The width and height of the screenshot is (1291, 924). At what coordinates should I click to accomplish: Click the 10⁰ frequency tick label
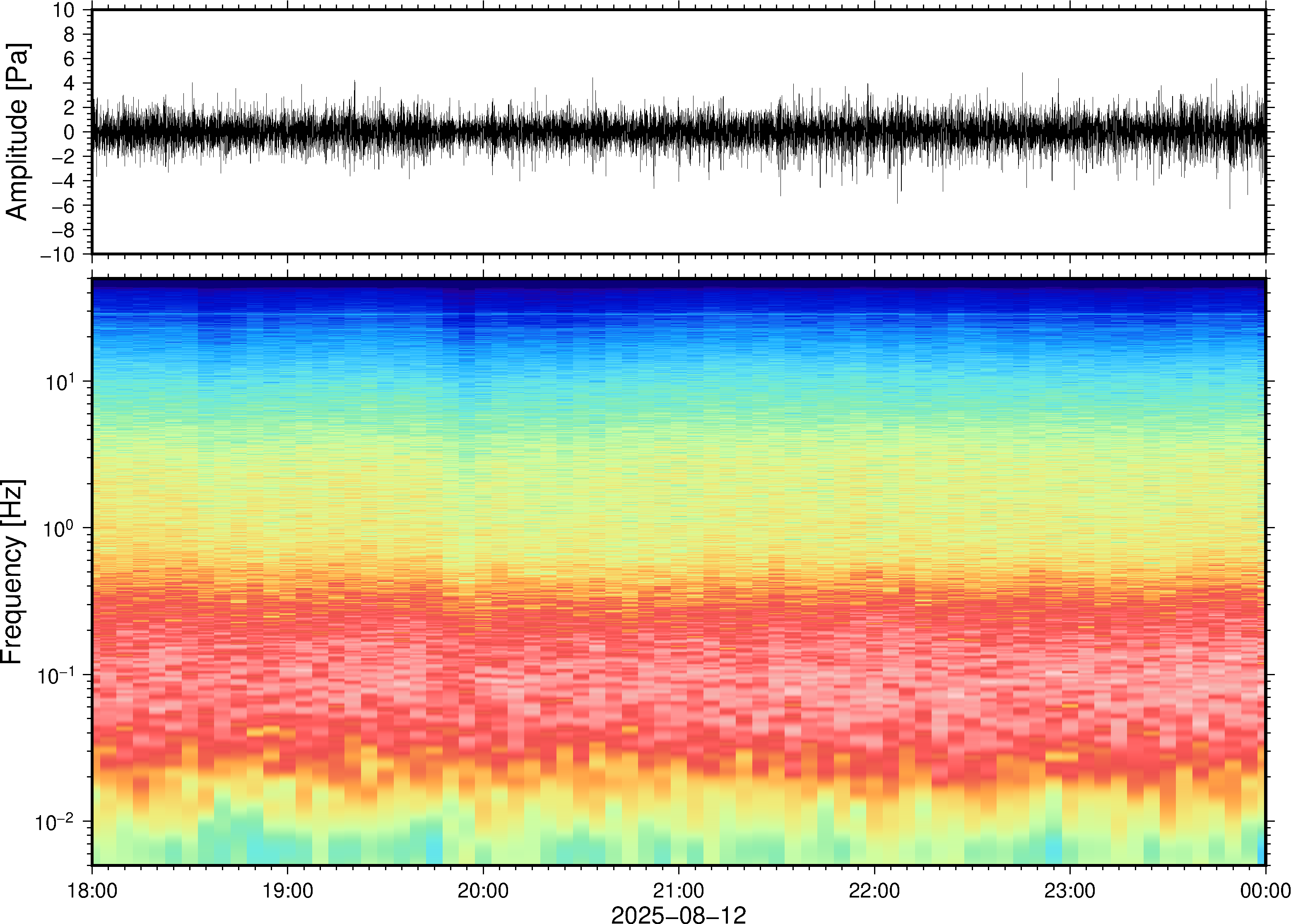point(60,528)
